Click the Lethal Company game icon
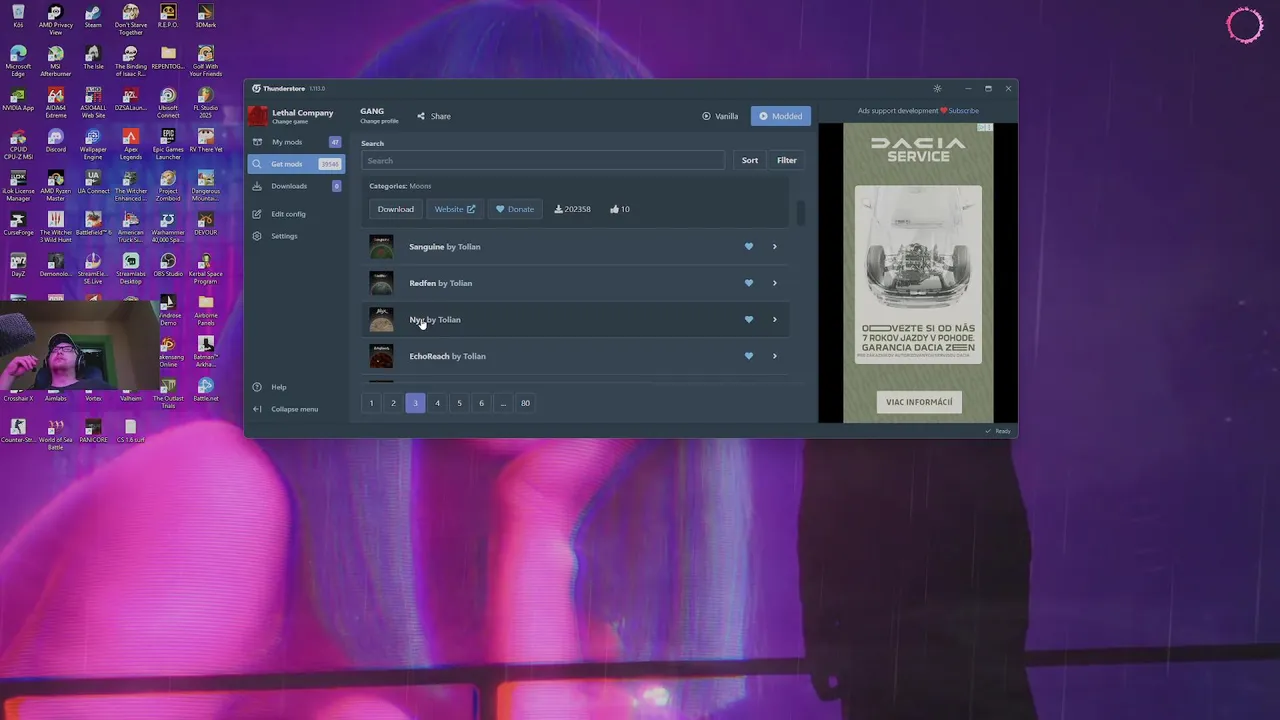The image size is (1280, 720). pyautogui.click(x=258, y=116)
